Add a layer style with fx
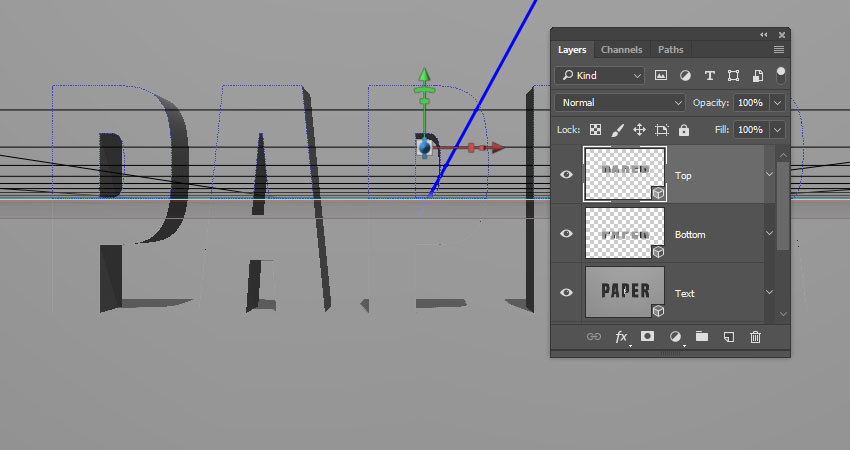This screenshot has height=450, width=850. 621,337
